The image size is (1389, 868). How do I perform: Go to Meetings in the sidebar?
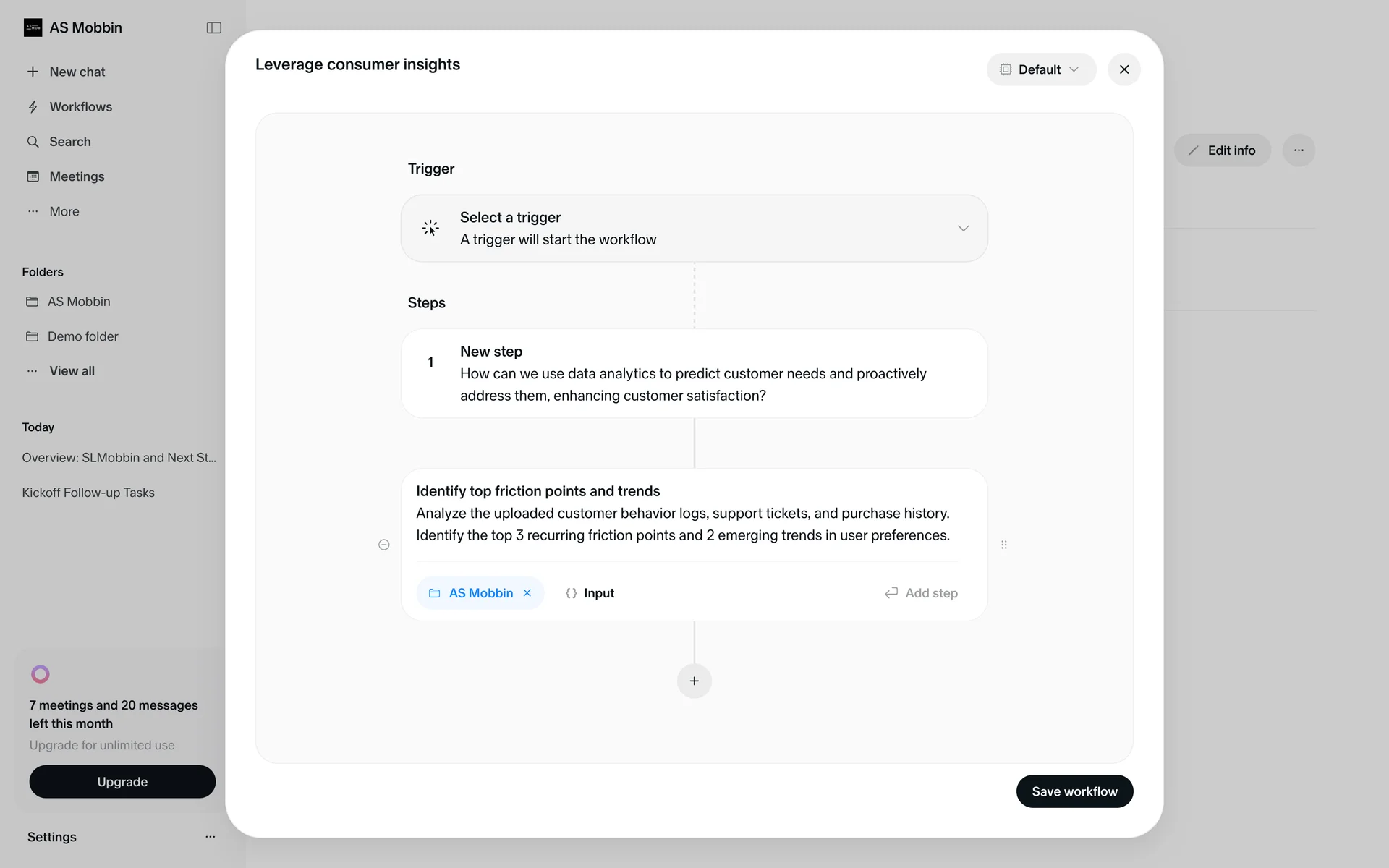pos(77,176)
